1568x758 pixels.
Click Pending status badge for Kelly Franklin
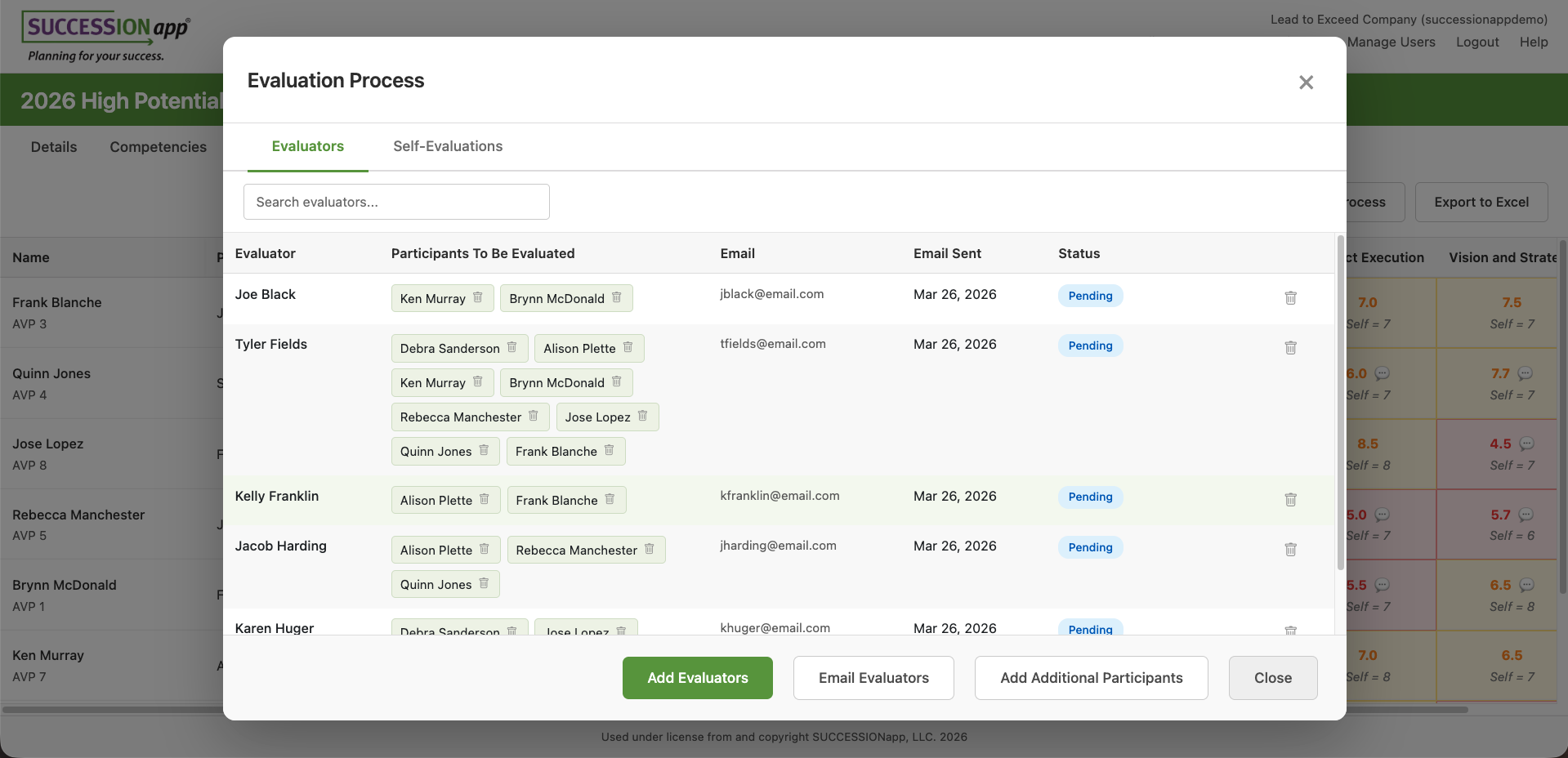[x=1090, y=497]
